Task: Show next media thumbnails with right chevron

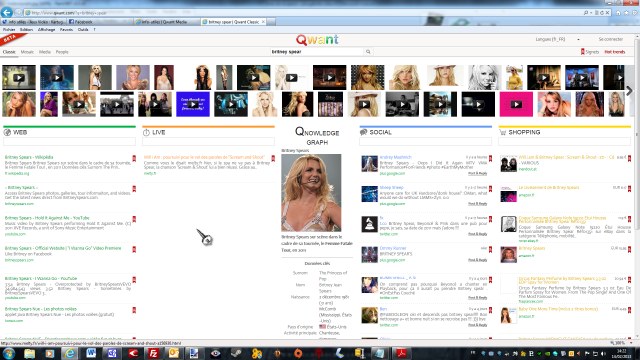Action: click(629, 91)
